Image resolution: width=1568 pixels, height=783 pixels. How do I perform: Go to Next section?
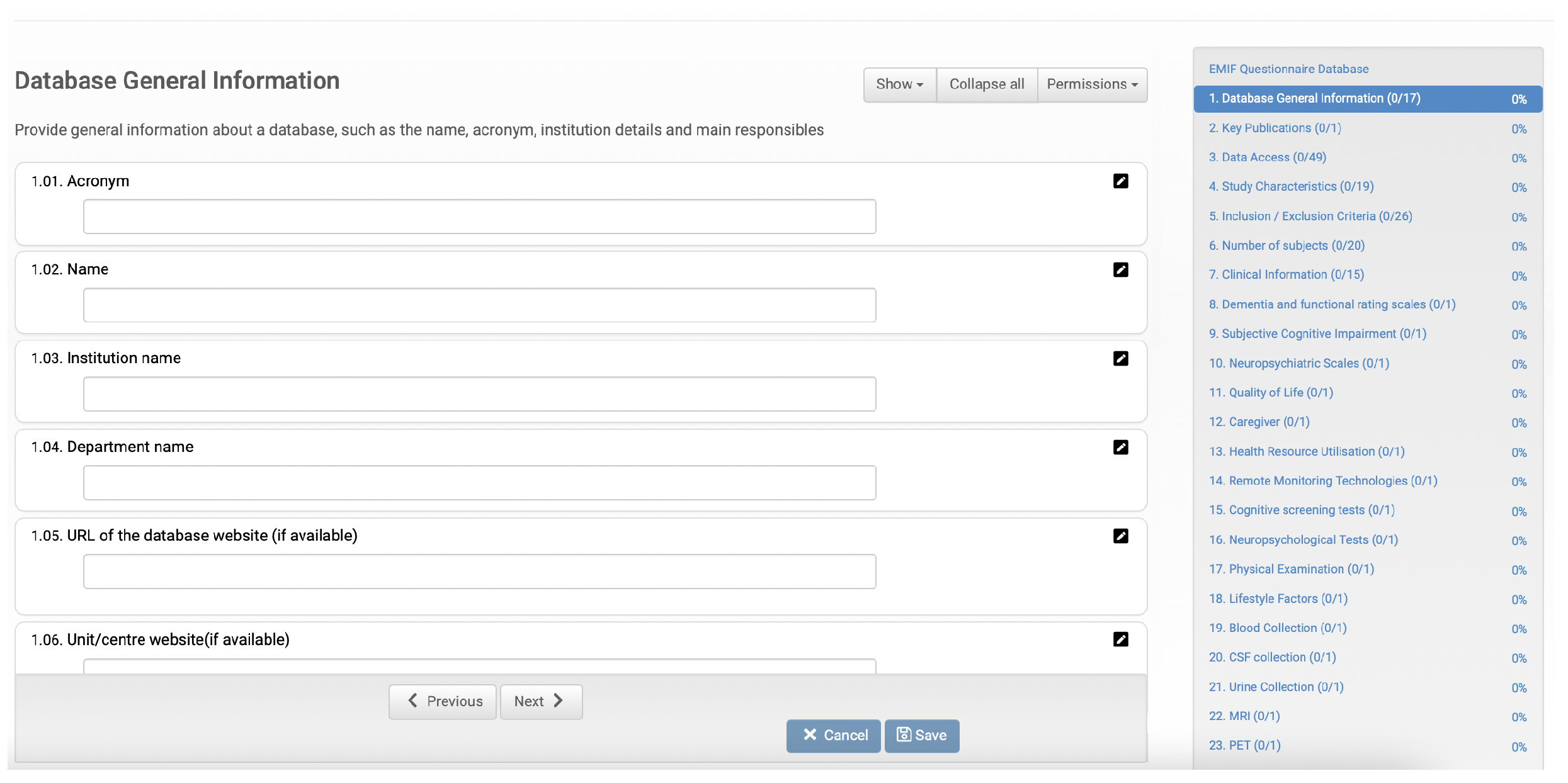540,701
